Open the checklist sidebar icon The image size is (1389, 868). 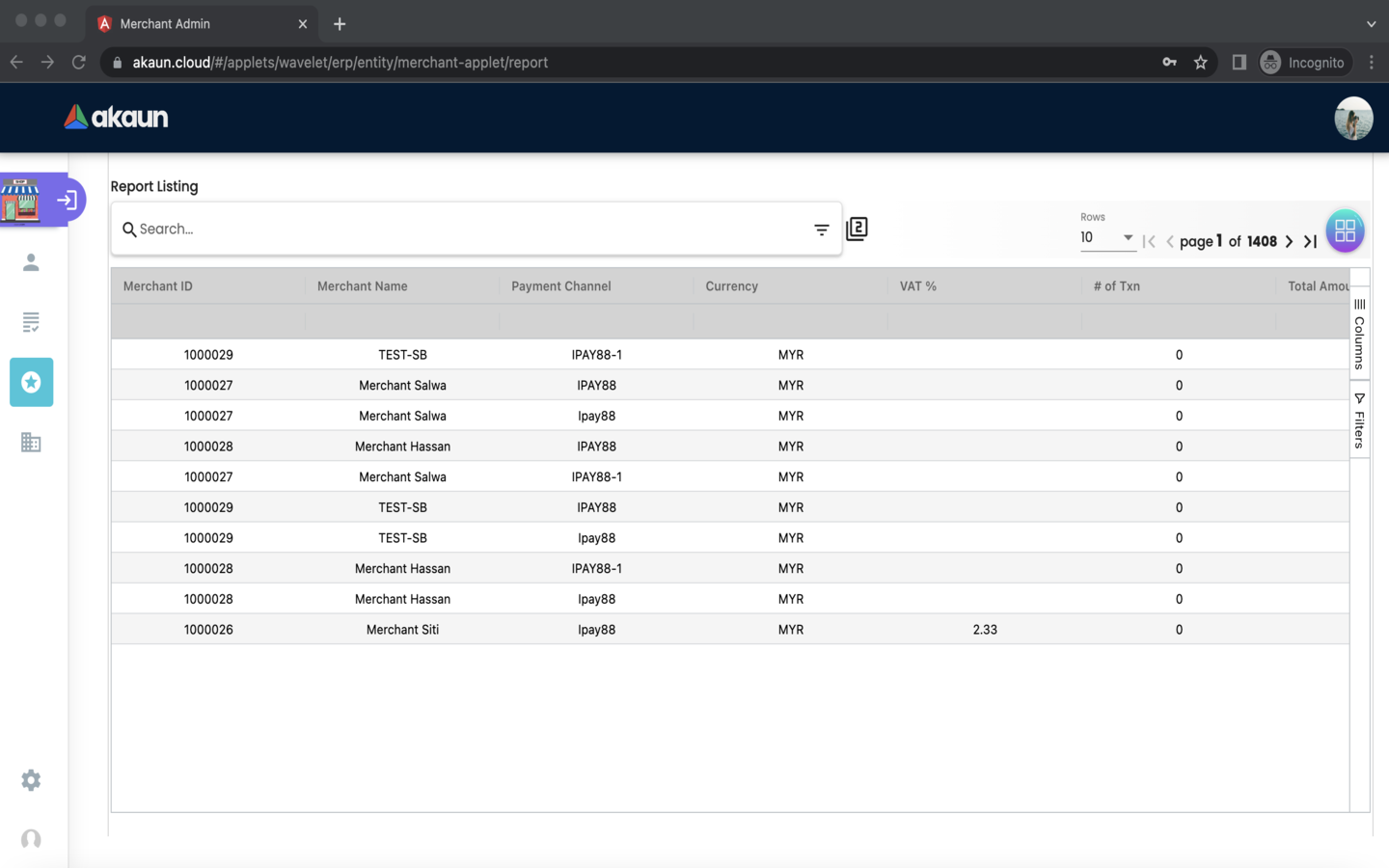pos(31,322)
